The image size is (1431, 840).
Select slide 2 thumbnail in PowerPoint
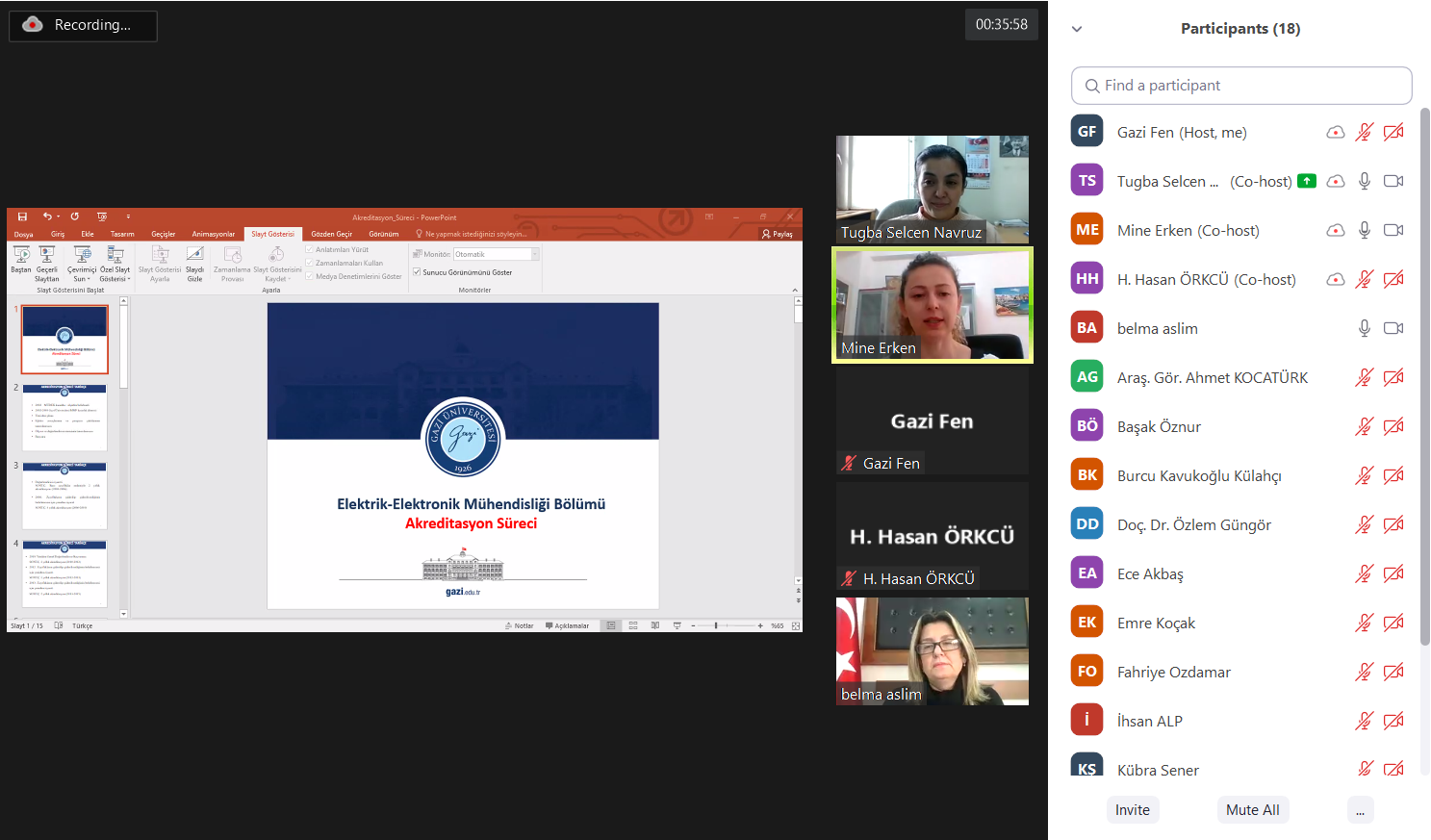click(x=64, y=418)
